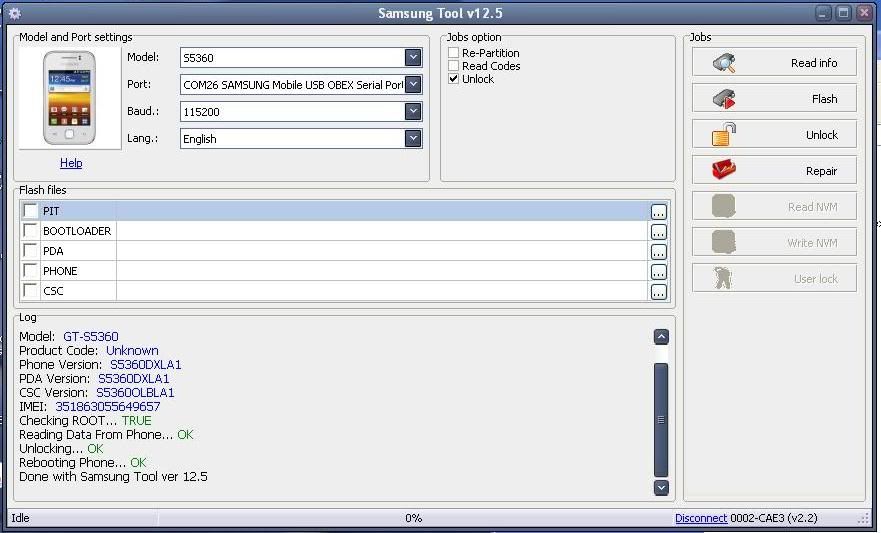Select the PHONE row label

60,271
